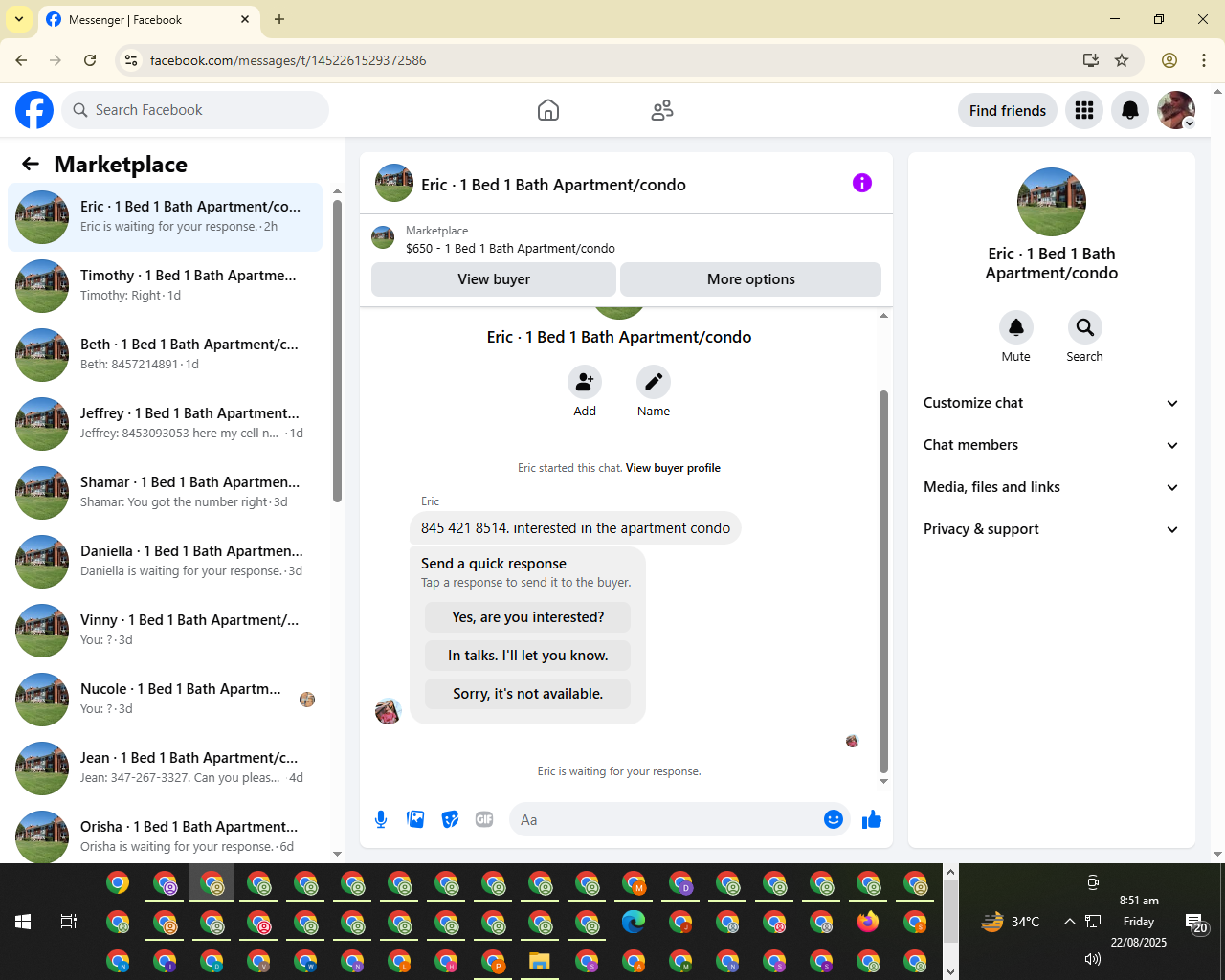Open Jeffrey conversation in list
This screenshot has height=980, width=1225.
coord(166,424)
